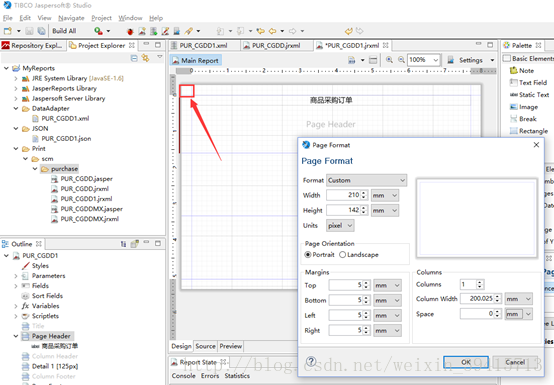
Task: Click the help question mark icon
Action: [311, 361]
